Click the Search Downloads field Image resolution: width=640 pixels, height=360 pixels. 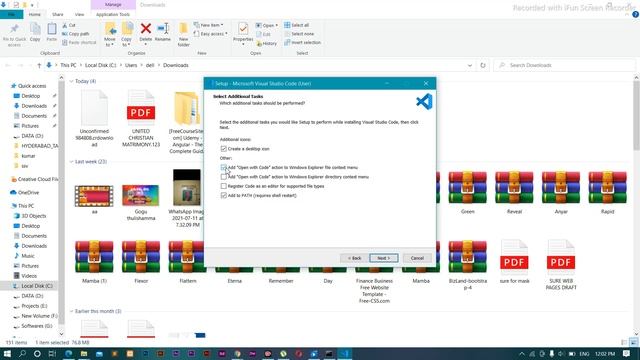click(x=565, y=65)
